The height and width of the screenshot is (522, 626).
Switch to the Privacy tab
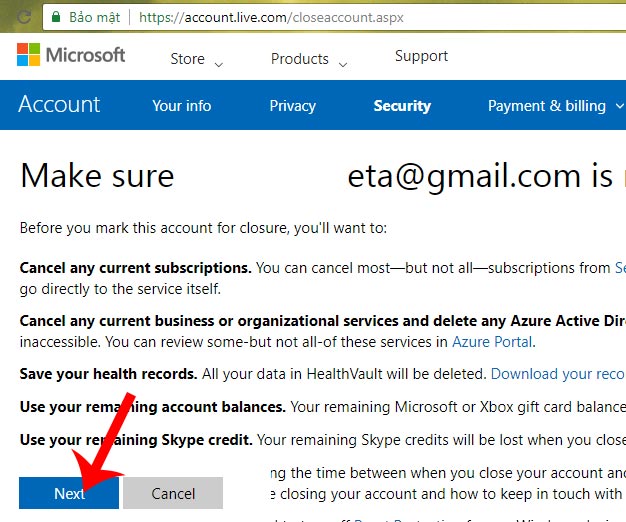(292, 106)
